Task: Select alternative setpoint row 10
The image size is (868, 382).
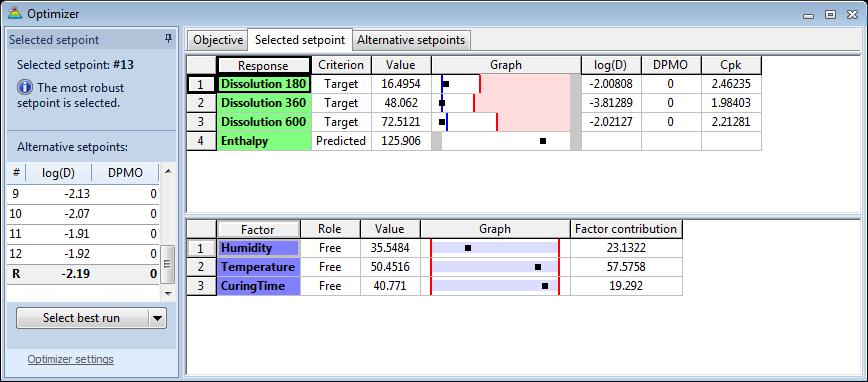Action: tap(83, 214)
